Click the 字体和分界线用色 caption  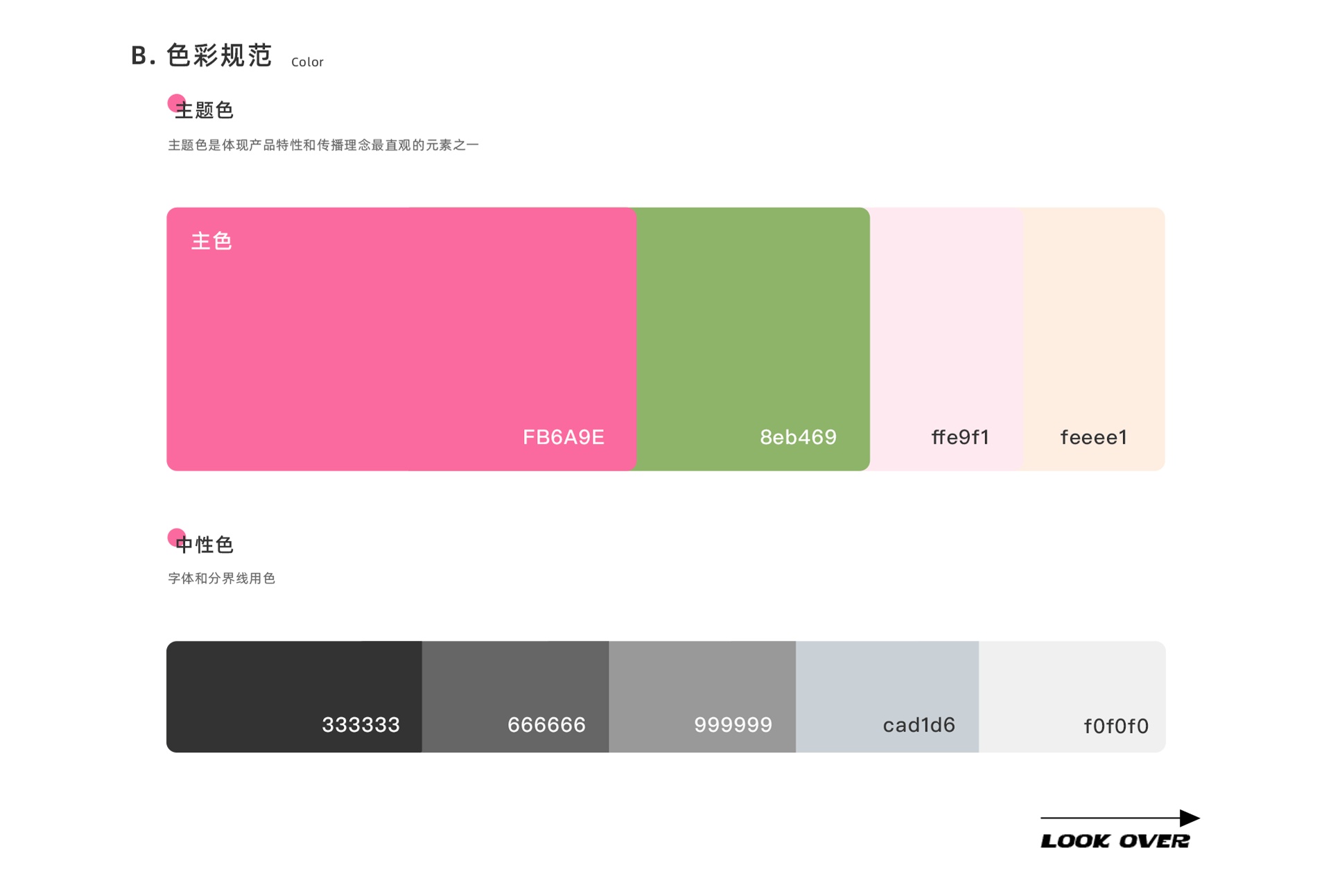point(222,579)
